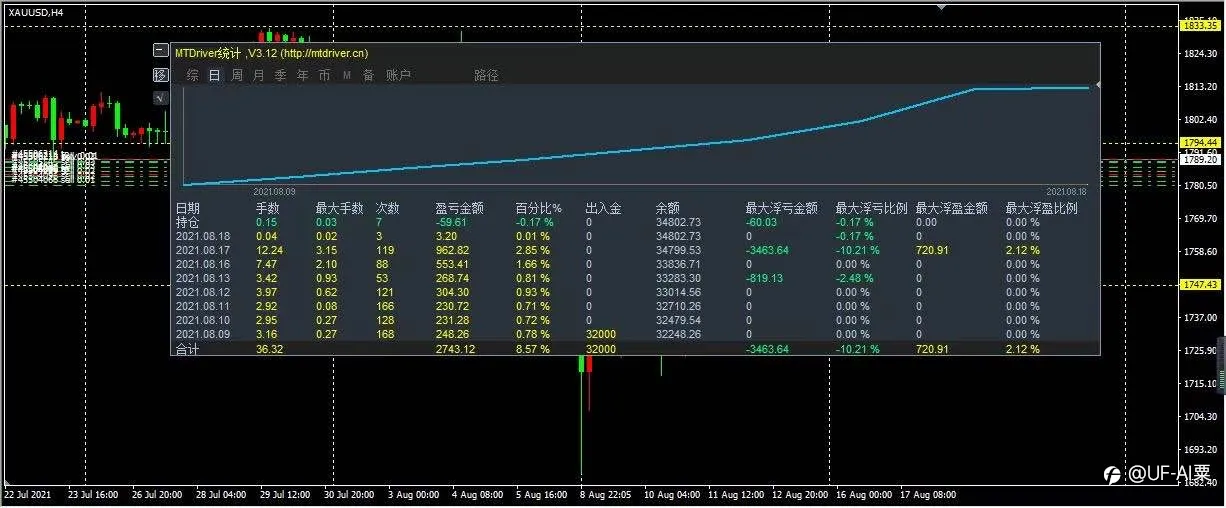Click the 最大浮亏金额 column header

pyautogui.click(x=782, y=208)
